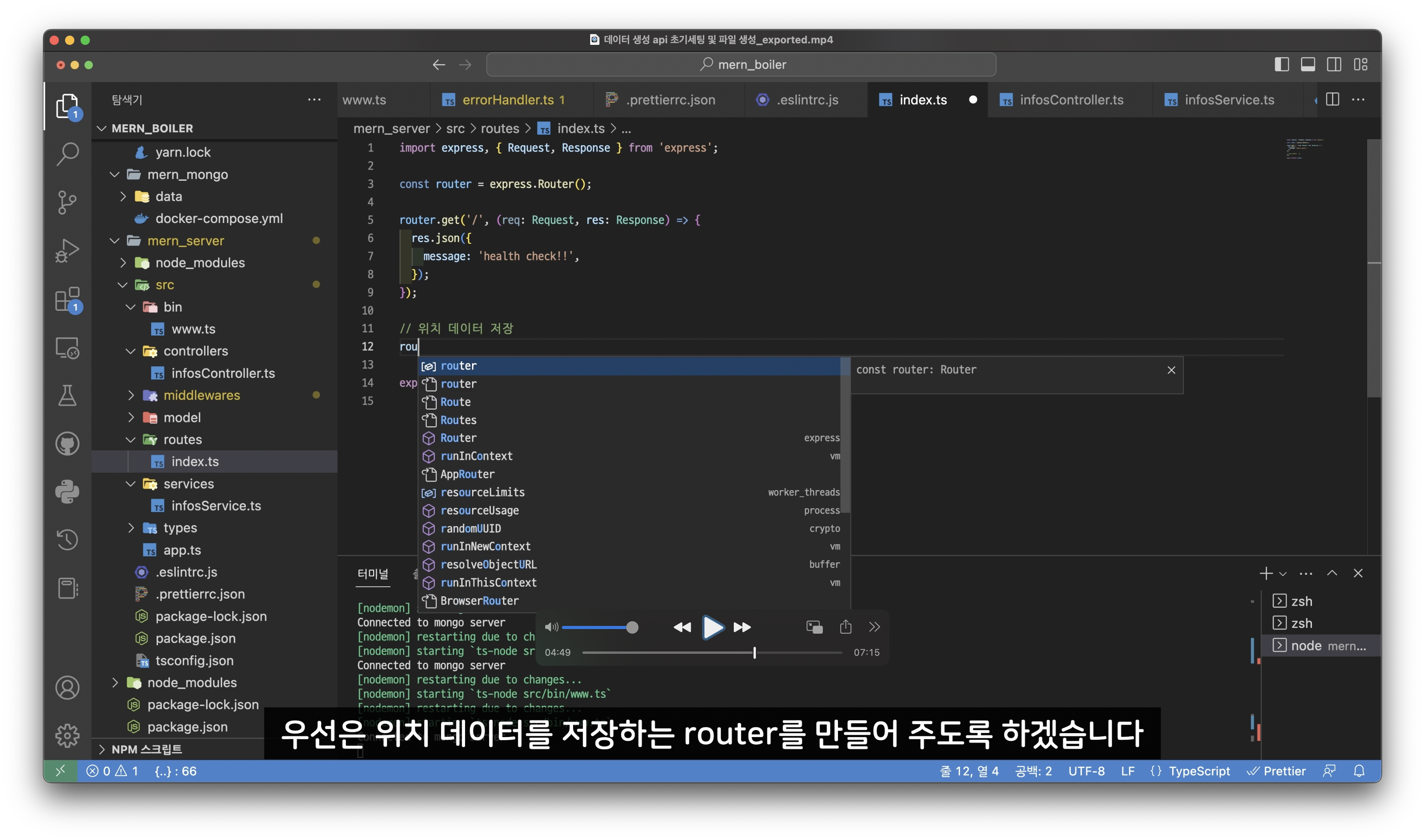Customize layout from the title bar
Screen dimensions: 1425x840
coord(1360,65)
